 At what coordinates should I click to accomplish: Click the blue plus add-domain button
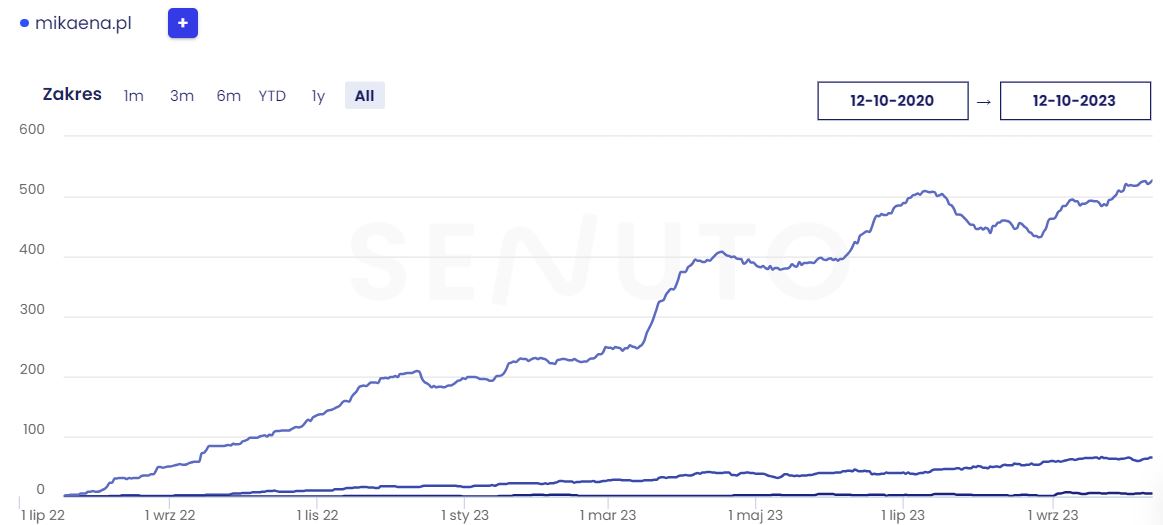click(x=183, y=23)
